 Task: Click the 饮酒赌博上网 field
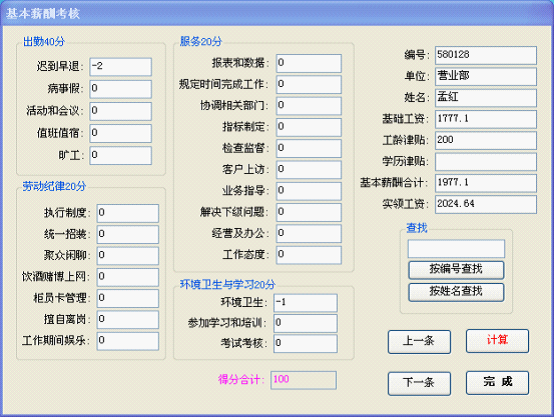click(128, 277)
